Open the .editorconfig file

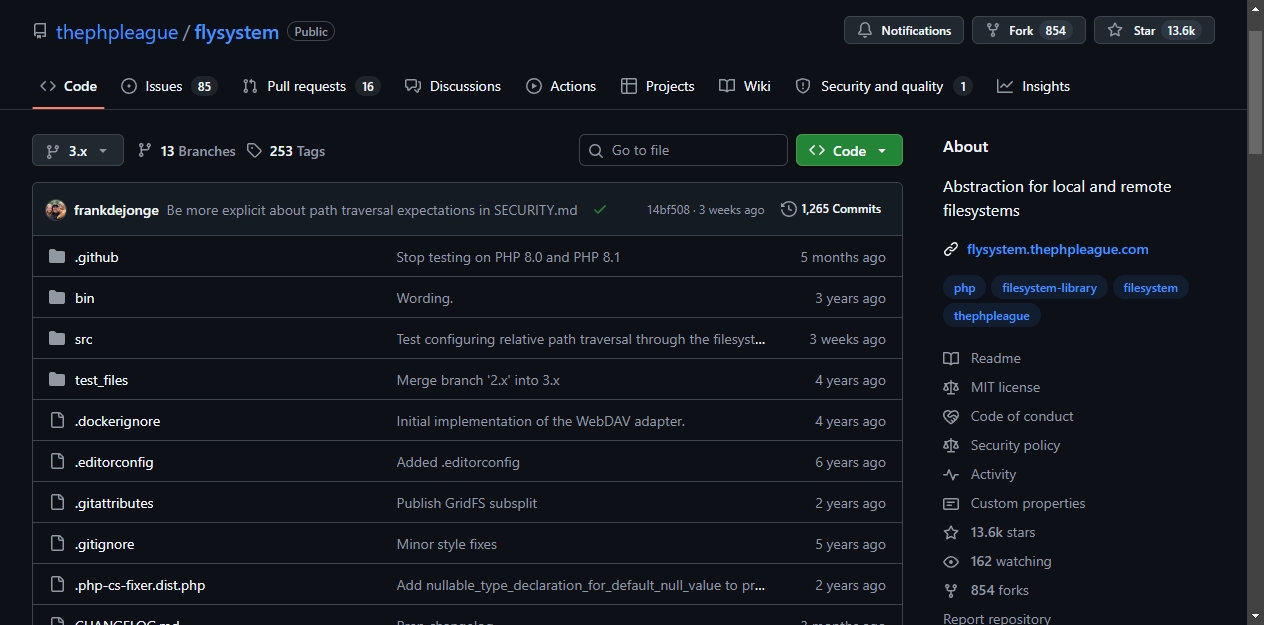[x=114, y=462]
